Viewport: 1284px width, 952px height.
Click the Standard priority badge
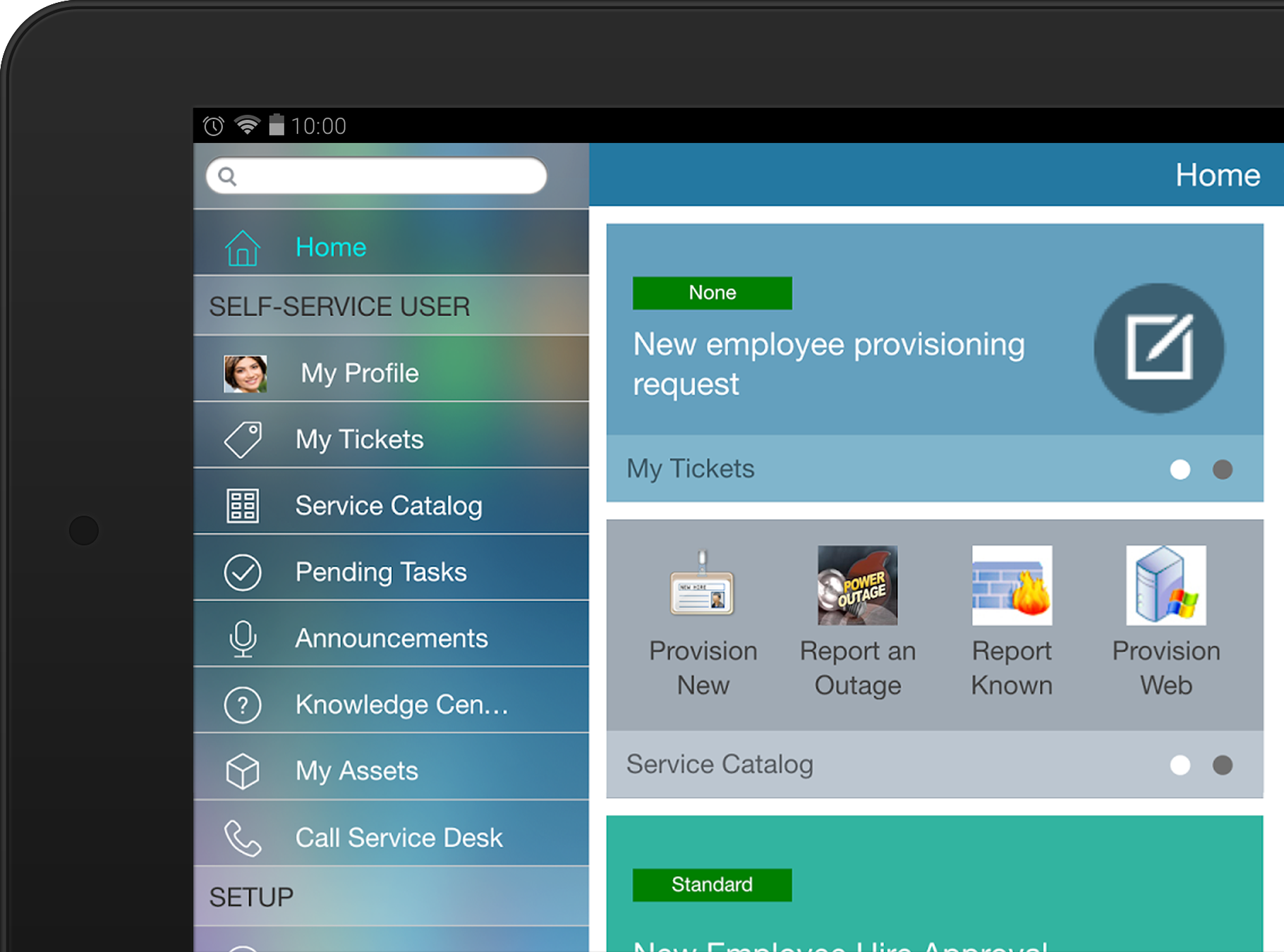tap(712, 885)
